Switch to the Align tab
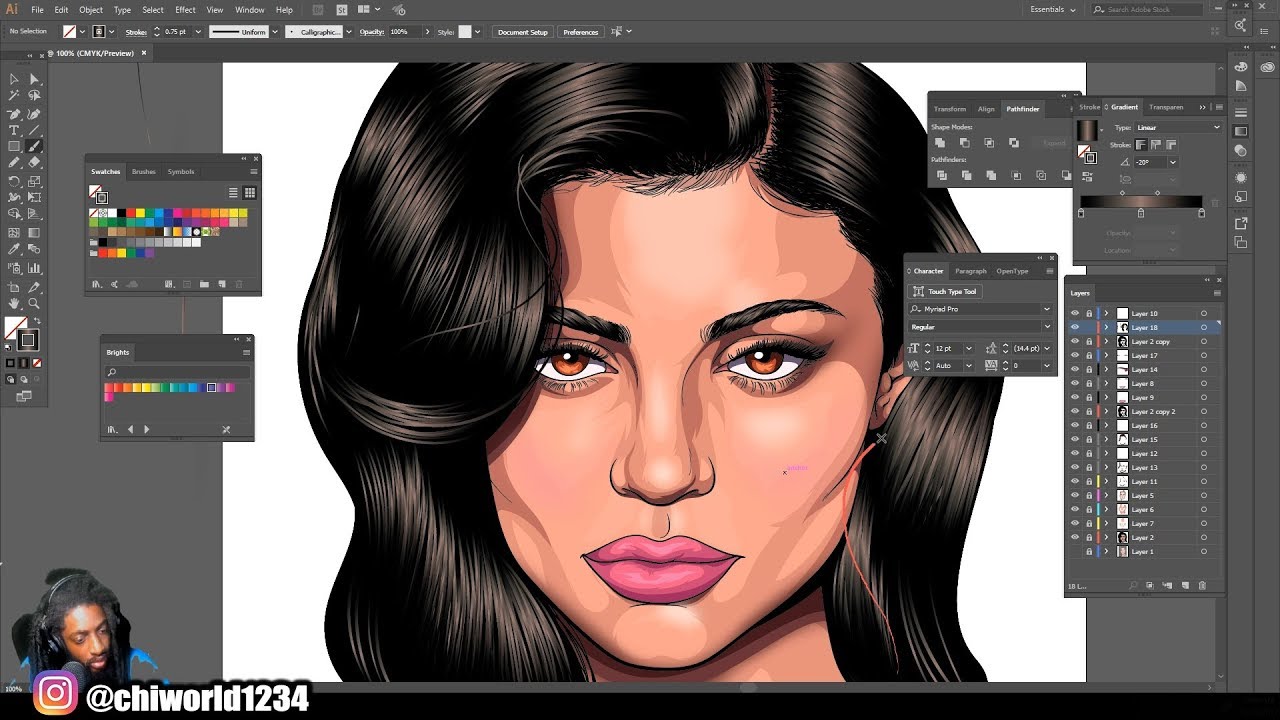The image size is (1280, 720). pyautogui.click(x=986, y=109)
